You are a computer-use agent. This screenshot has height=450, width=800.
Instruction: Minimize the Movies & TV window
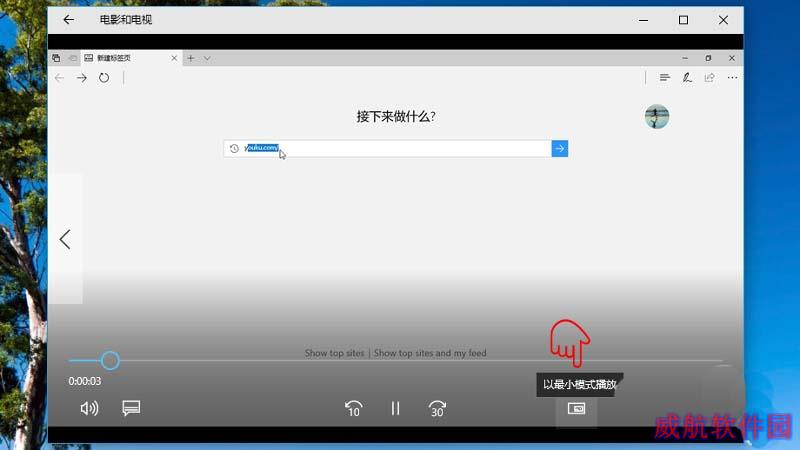pyautogui.click(x=643, y=20)
